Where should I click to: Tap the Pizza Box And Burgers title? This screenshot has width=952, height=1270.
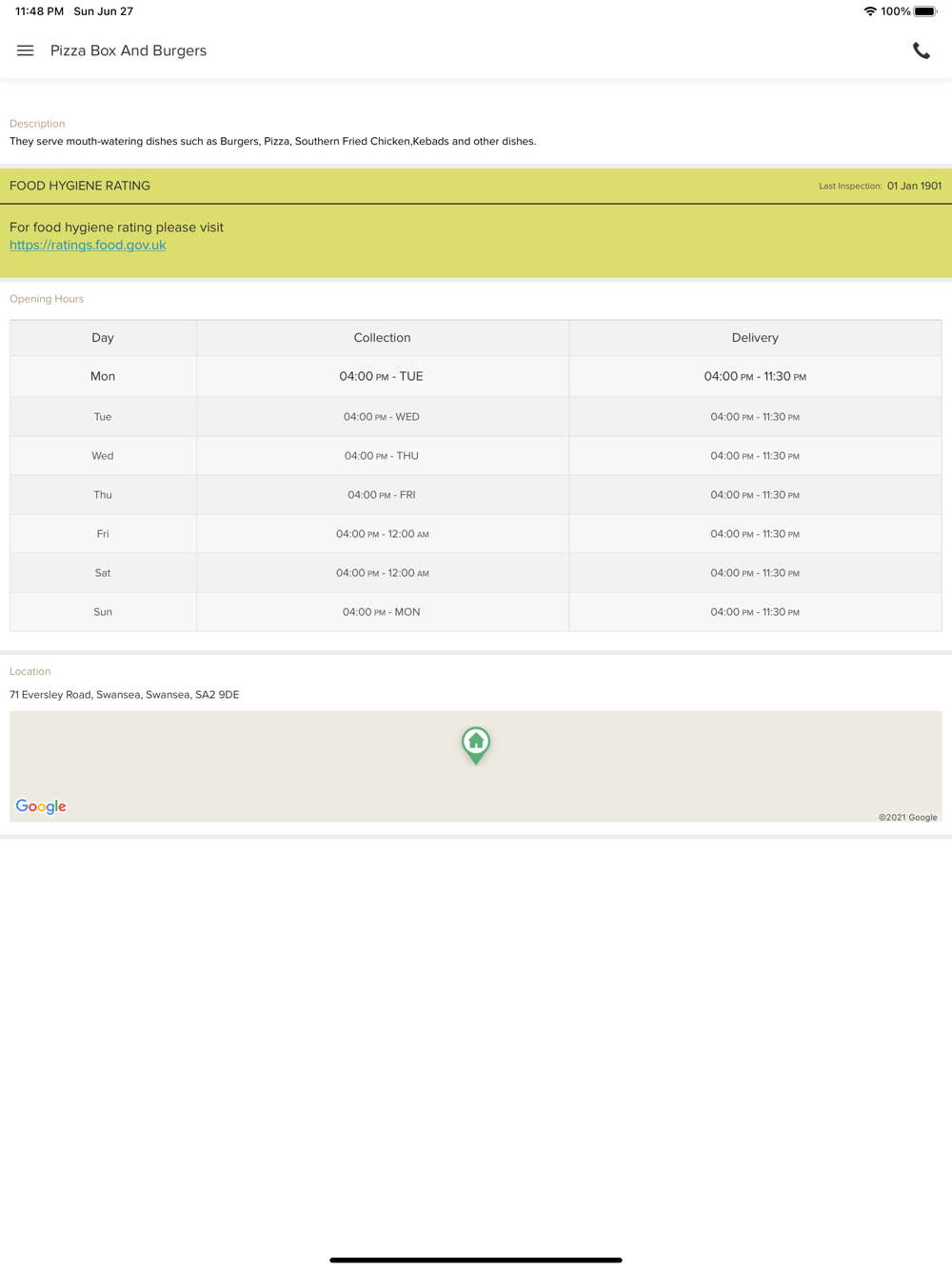click(x=129, y=50)
